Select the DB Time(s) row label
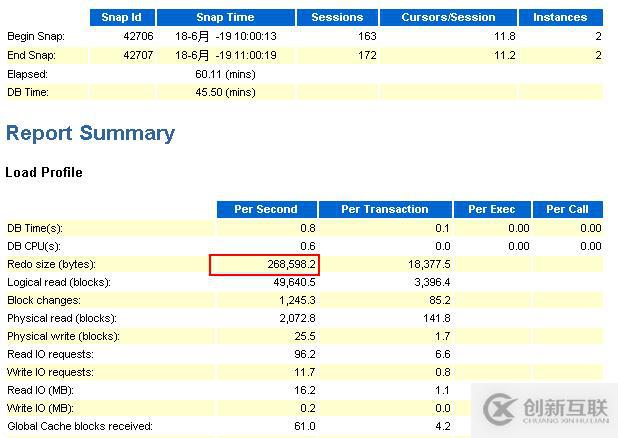The height and width of the screenshot is (438, 618). point(35,228)
